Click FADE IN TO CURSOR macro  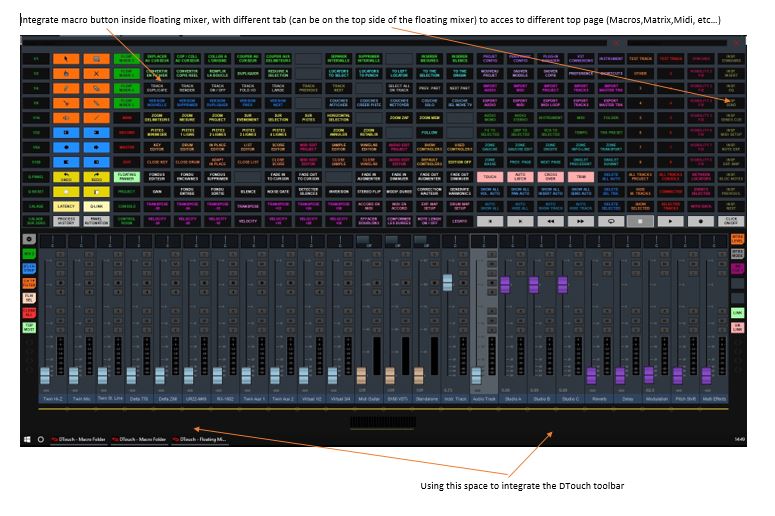[278, 177]
